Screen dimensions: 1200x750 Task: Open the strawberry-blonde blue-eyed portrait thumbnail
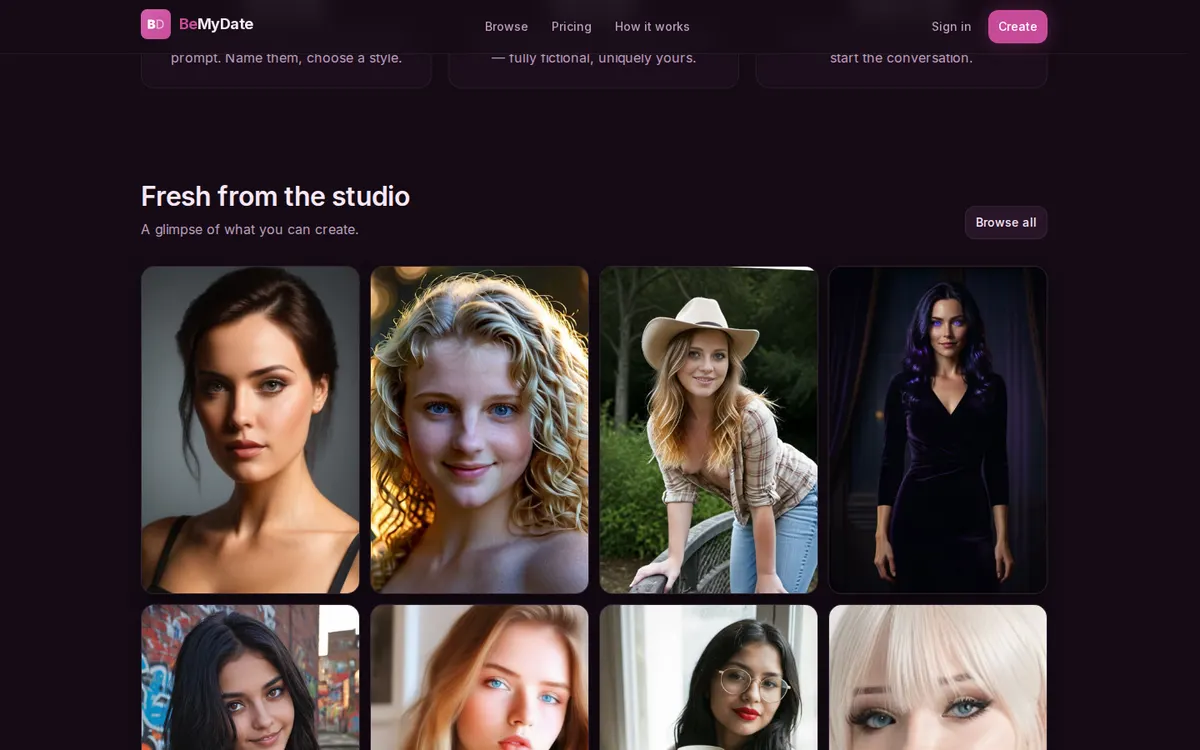click(479, 677)
